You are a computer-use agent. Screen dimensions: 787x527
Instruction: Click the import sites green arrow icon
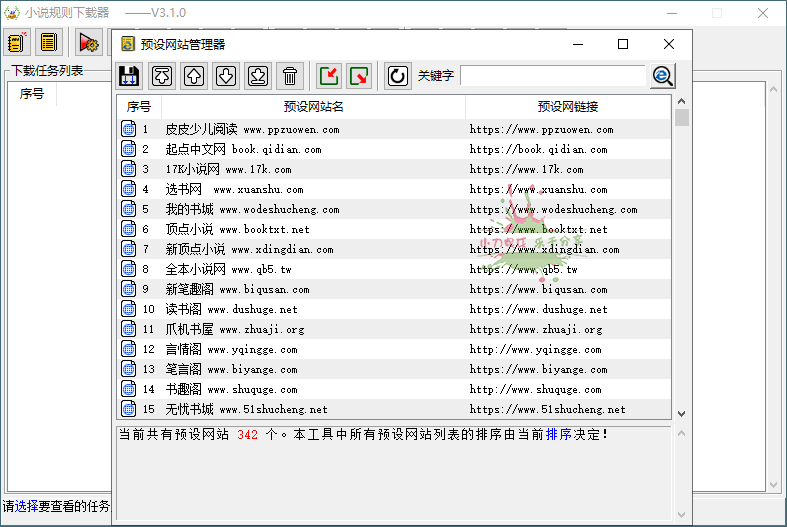[x=329, y=76]
